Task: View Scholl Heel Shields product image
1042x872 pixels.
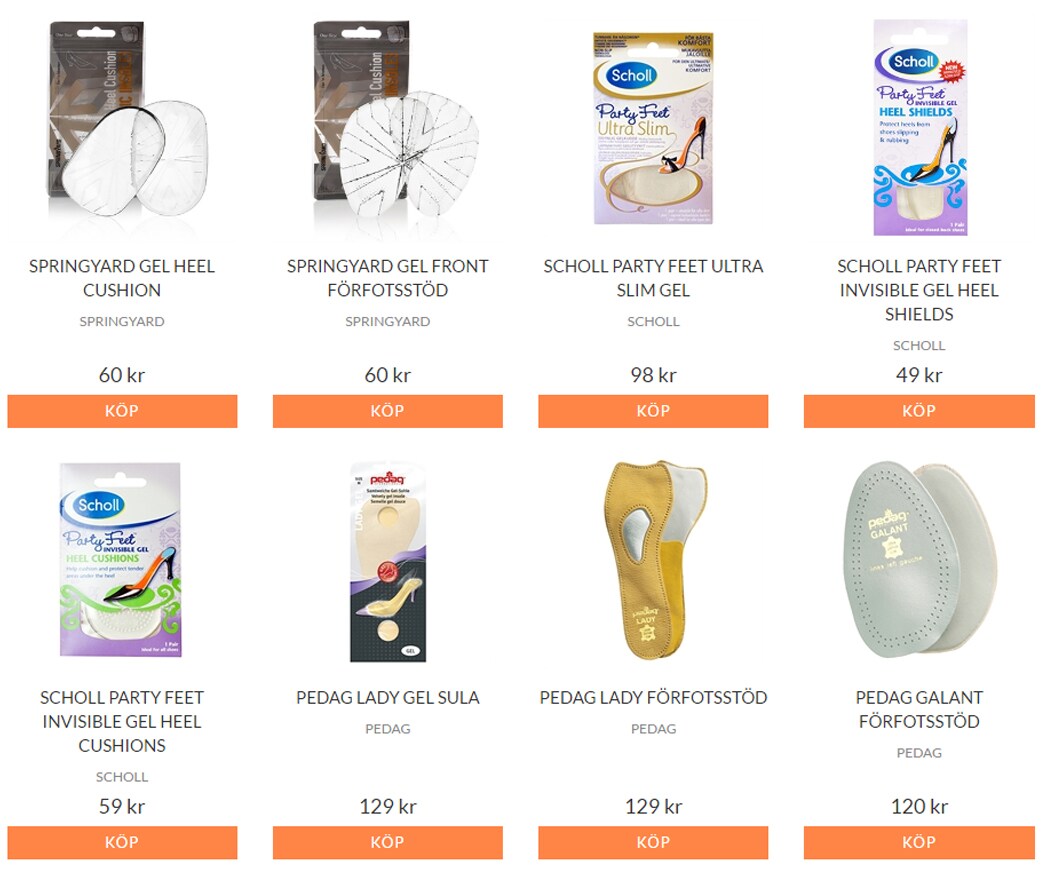Action: [x=920, y=128]
